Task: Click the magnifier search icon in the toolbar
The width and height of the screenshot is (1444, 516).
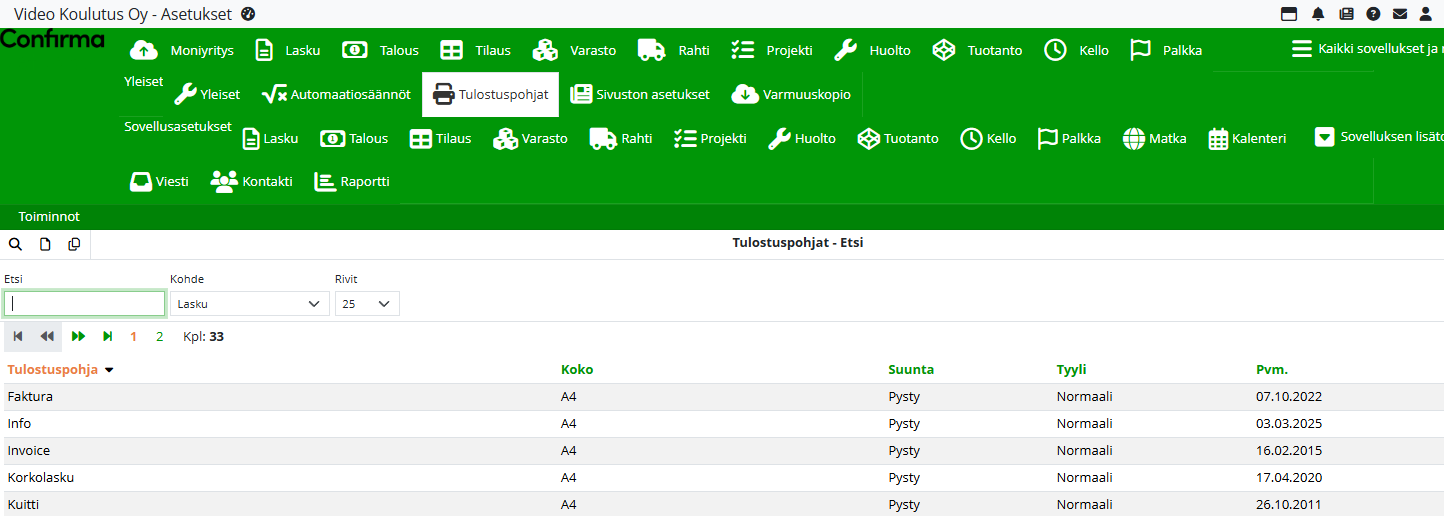Action: [x=15, y=244]
